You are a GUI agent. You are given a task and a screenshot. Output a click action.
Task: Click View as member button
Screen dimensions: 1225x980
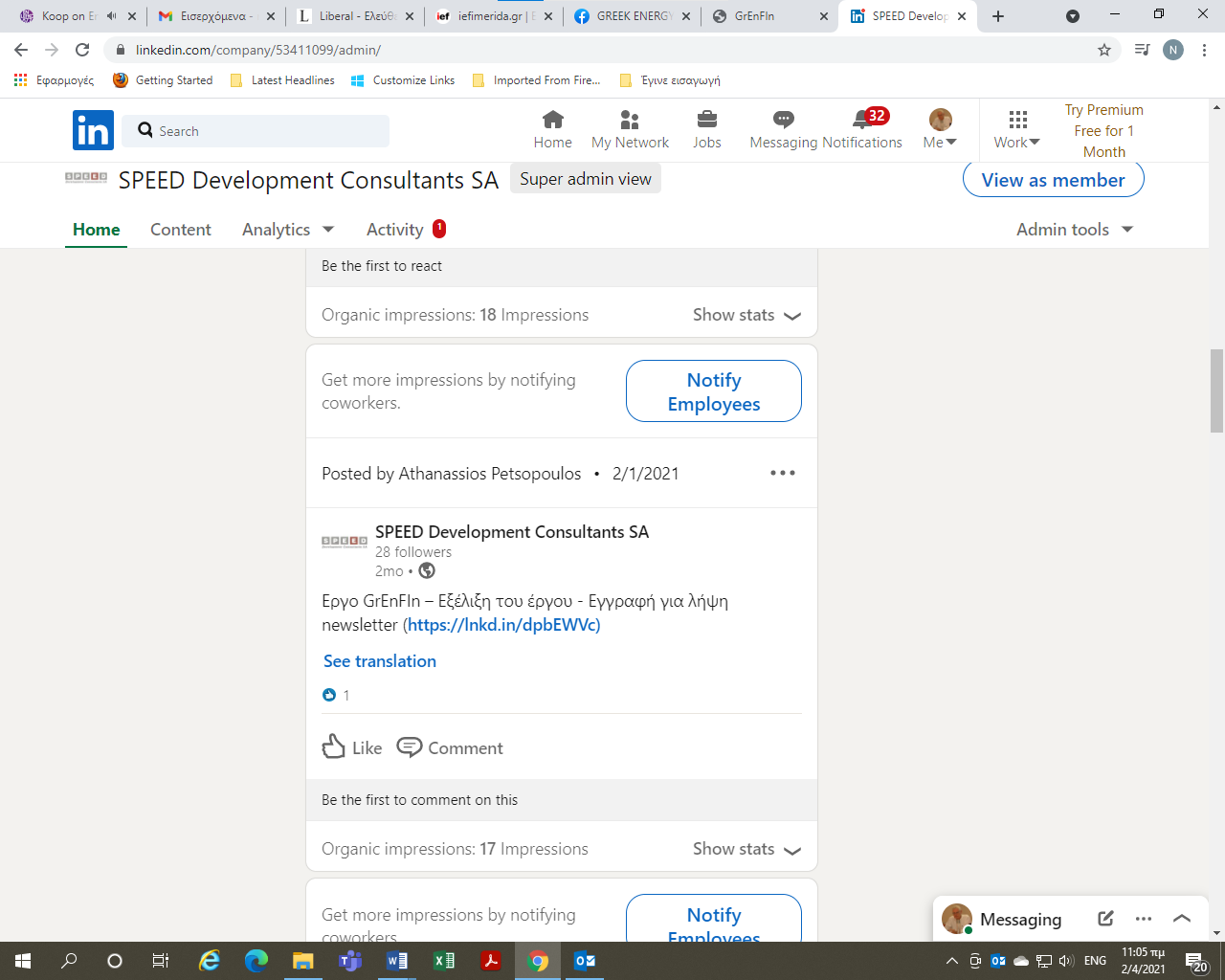1053,180
